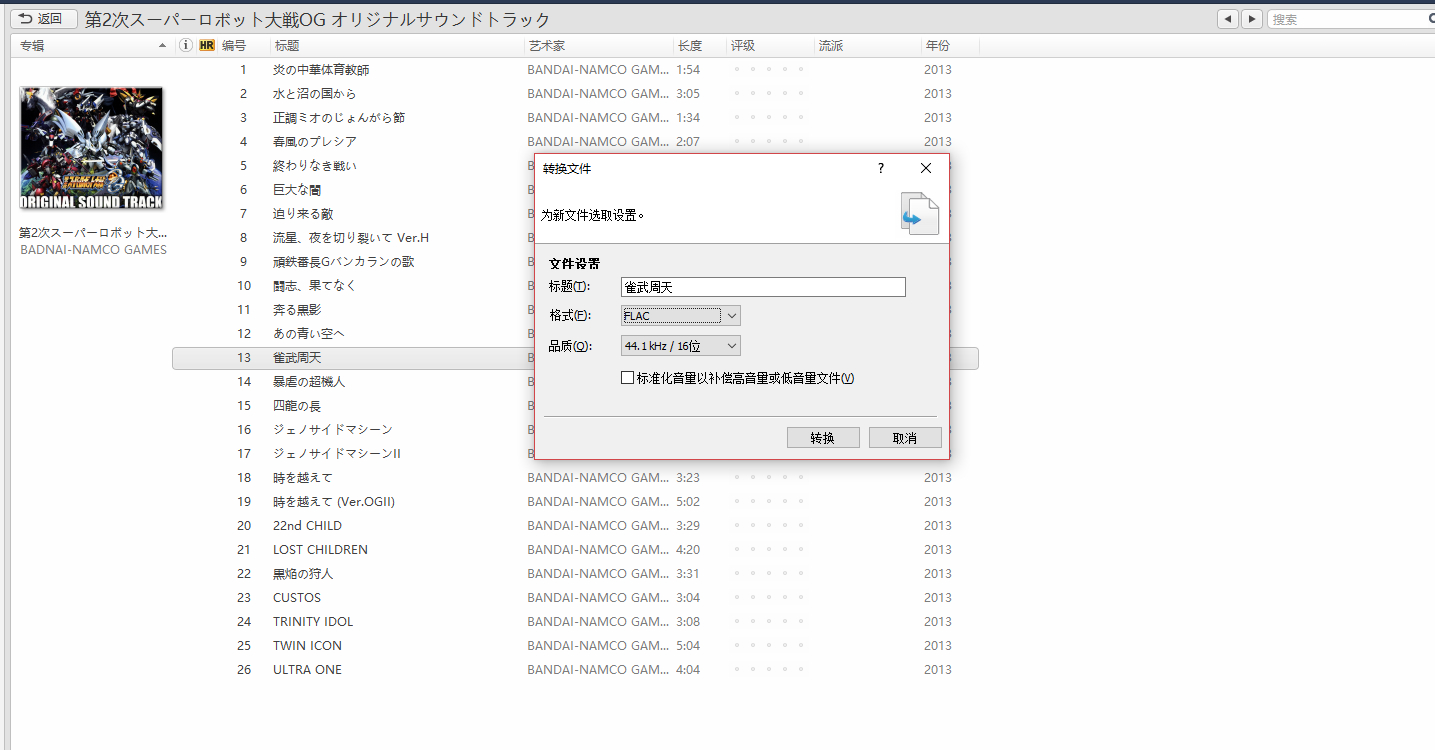Select the HR column header icon
Image resolution: width=1435 pixels, height=750 pixels.
pos(207,46)
